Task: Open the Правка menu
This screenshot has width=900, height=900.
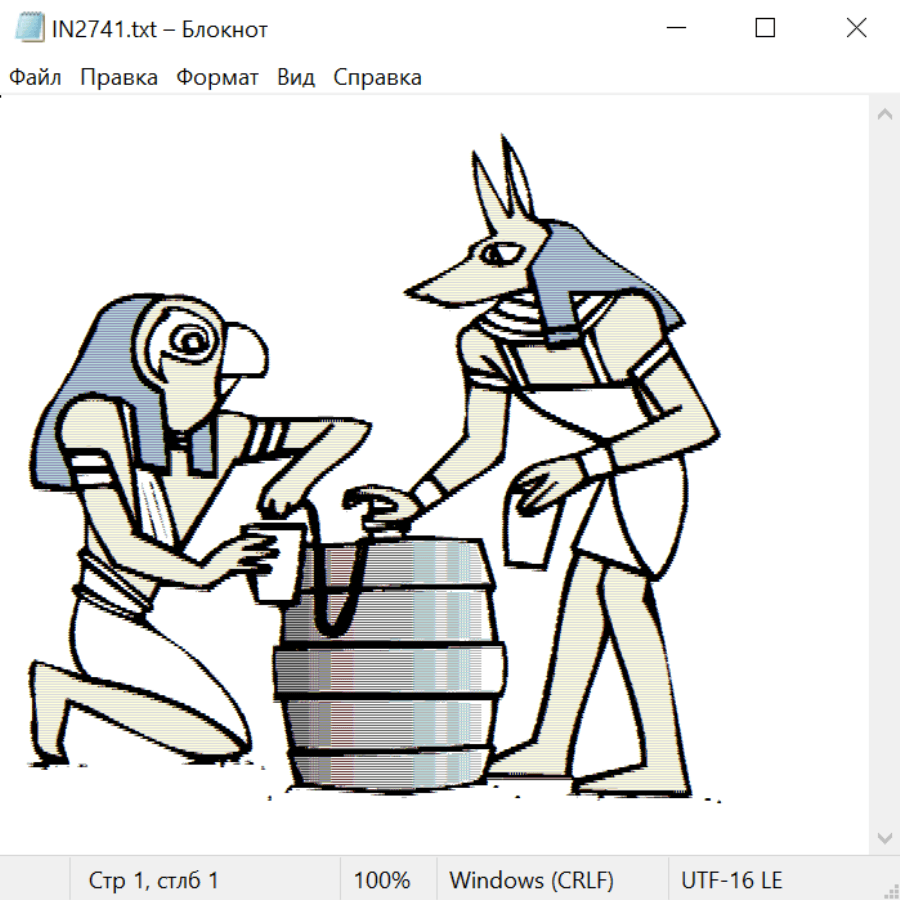Action: (x=119, y=78)
